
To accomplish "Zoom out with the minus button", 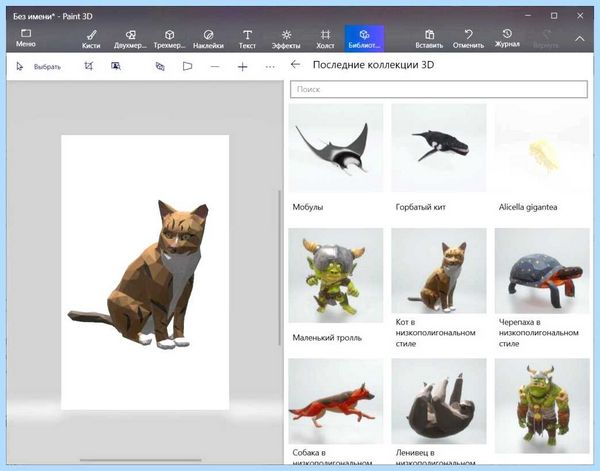I will 215,67.
